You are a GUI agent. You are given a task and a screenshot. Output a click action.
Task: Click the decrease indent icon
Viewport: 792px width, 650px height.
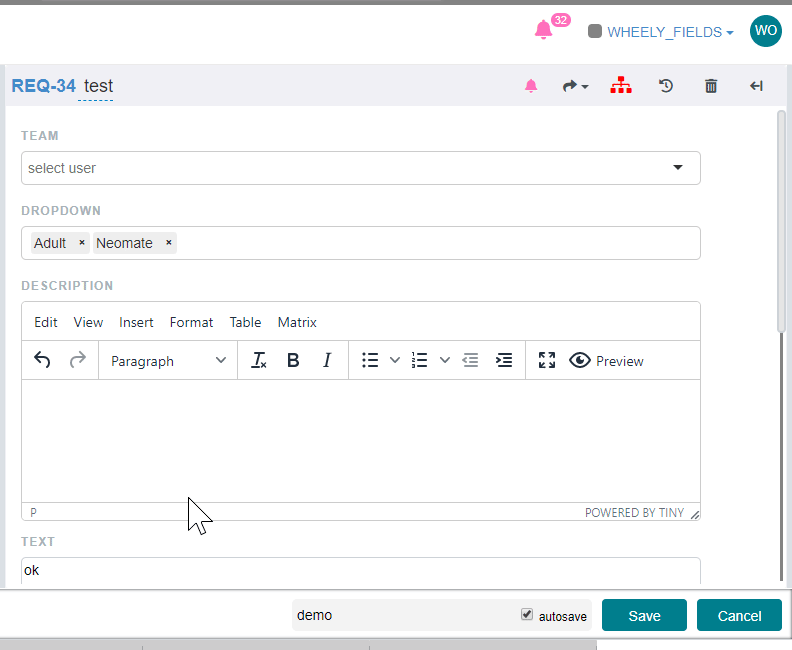point(470,360)
